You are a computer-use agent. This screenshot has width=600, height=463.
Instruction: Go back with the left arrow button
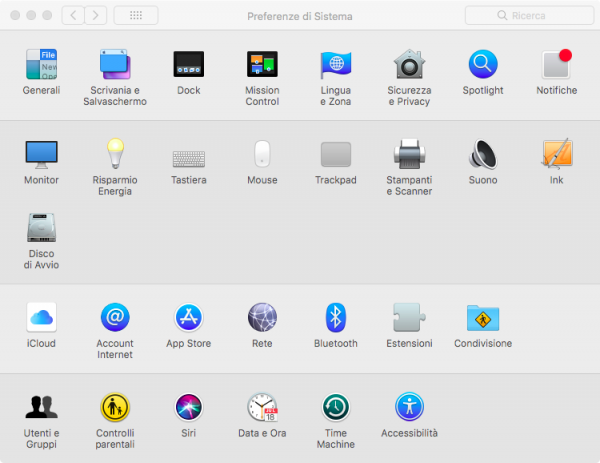point(73,15)
